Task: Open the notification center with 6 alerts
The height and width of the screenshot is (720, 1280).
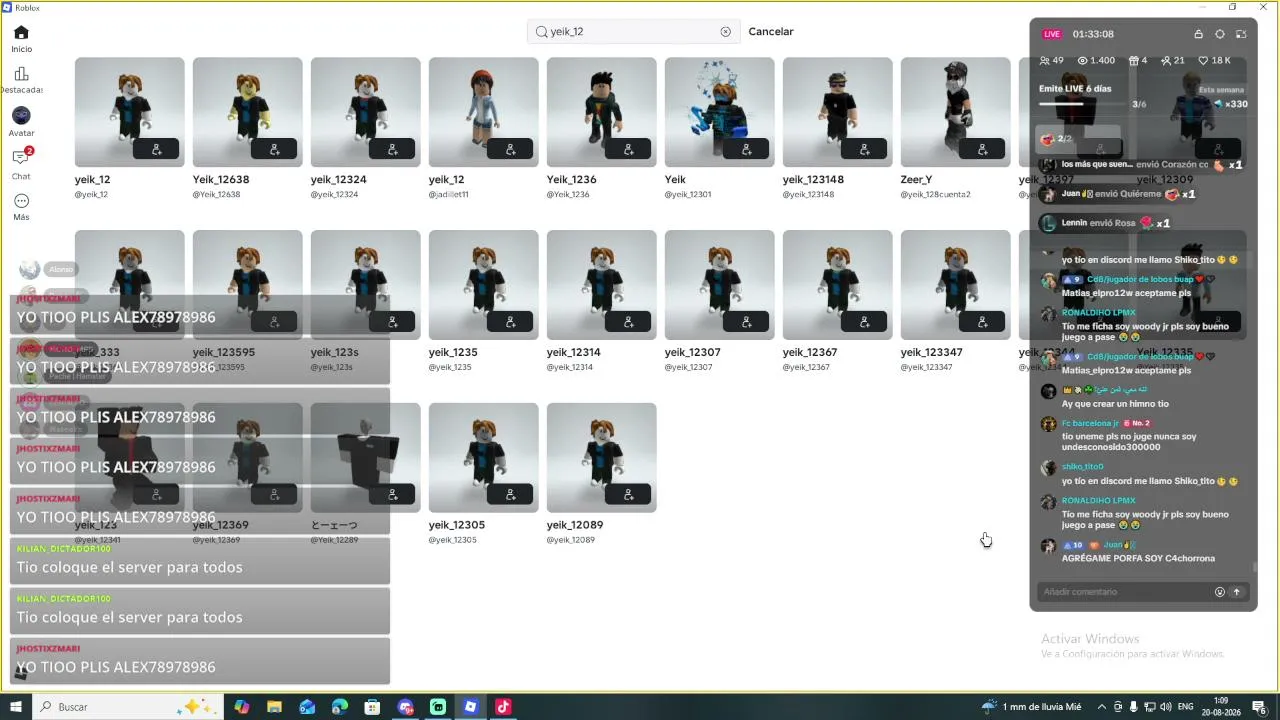Action: pos(1260,707)
